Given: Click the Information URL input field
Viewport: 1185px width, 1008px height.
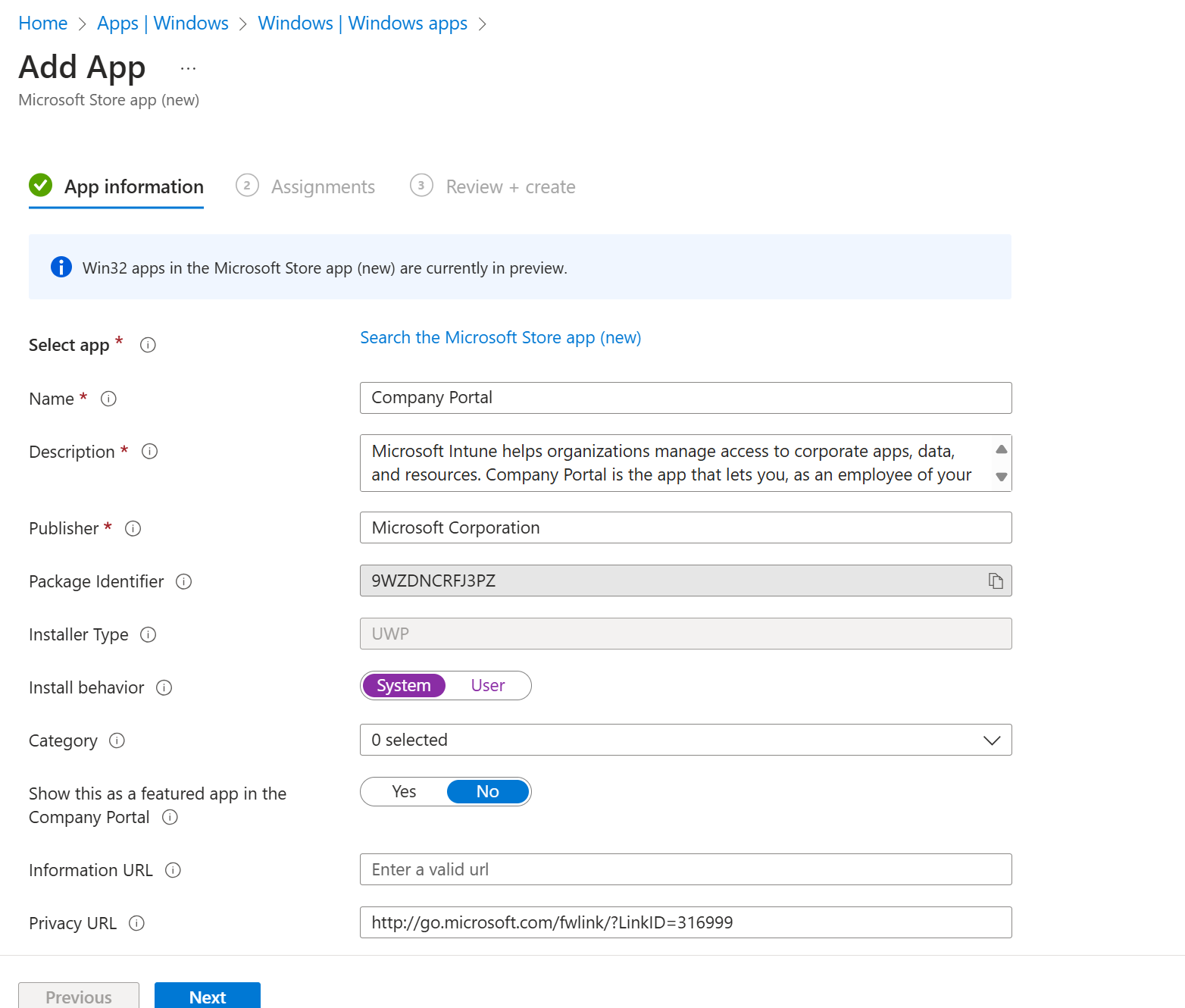Looking at the screenshot, I should 686,869.
